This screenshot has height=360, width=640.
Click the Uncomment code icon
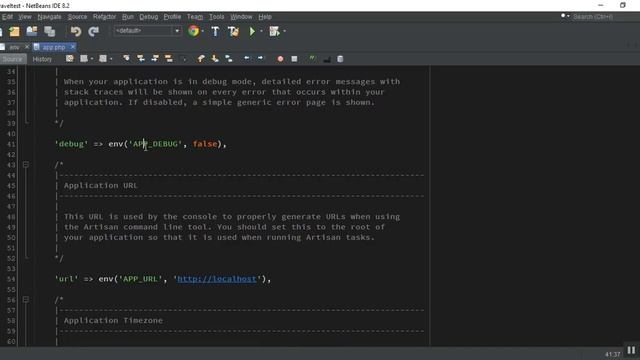tap(327, 59)
